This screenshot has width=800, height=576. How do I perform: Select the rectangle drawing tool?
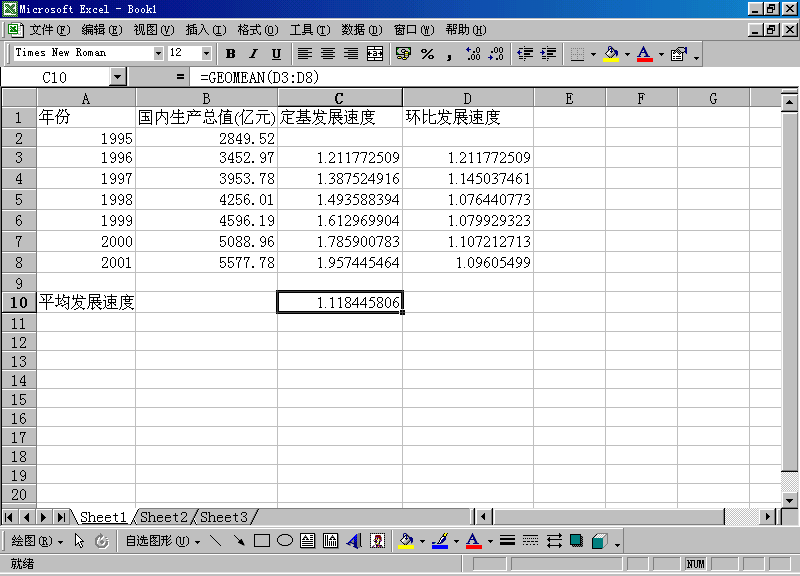(262, 541)
